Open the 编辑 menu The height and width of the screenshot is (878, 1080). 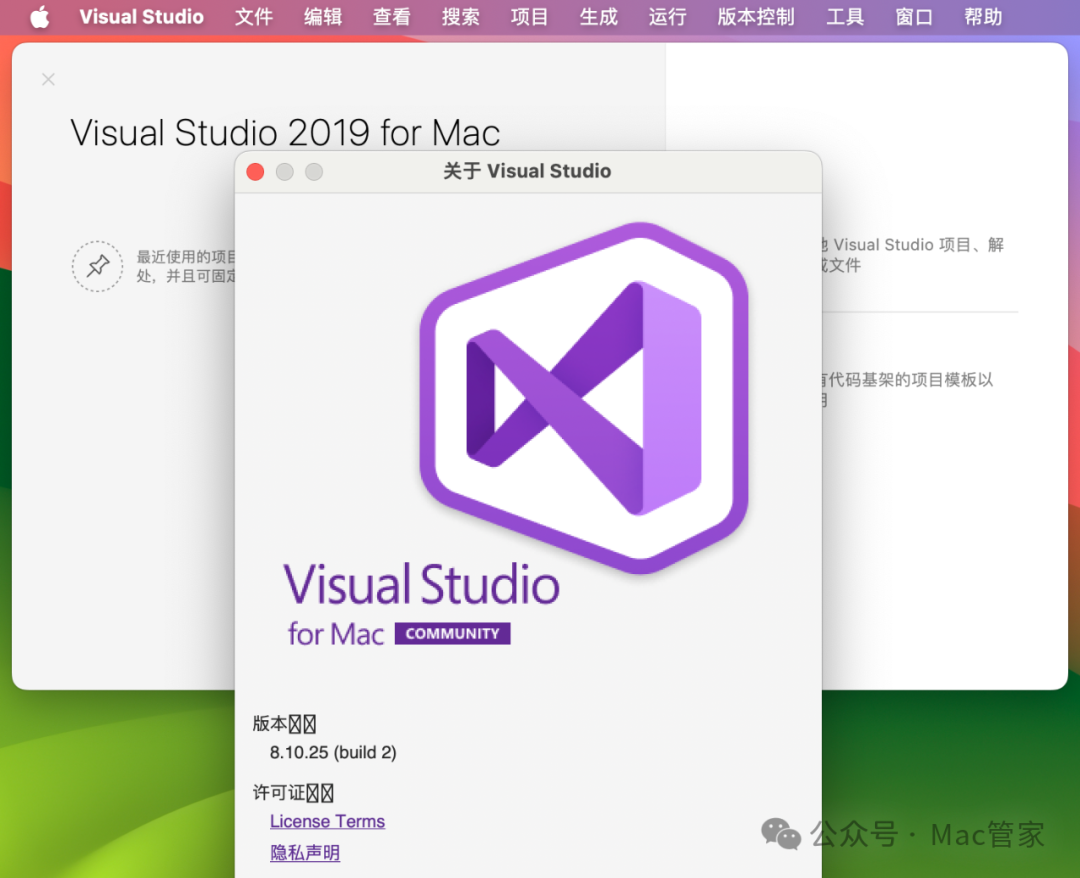[322, 17]
